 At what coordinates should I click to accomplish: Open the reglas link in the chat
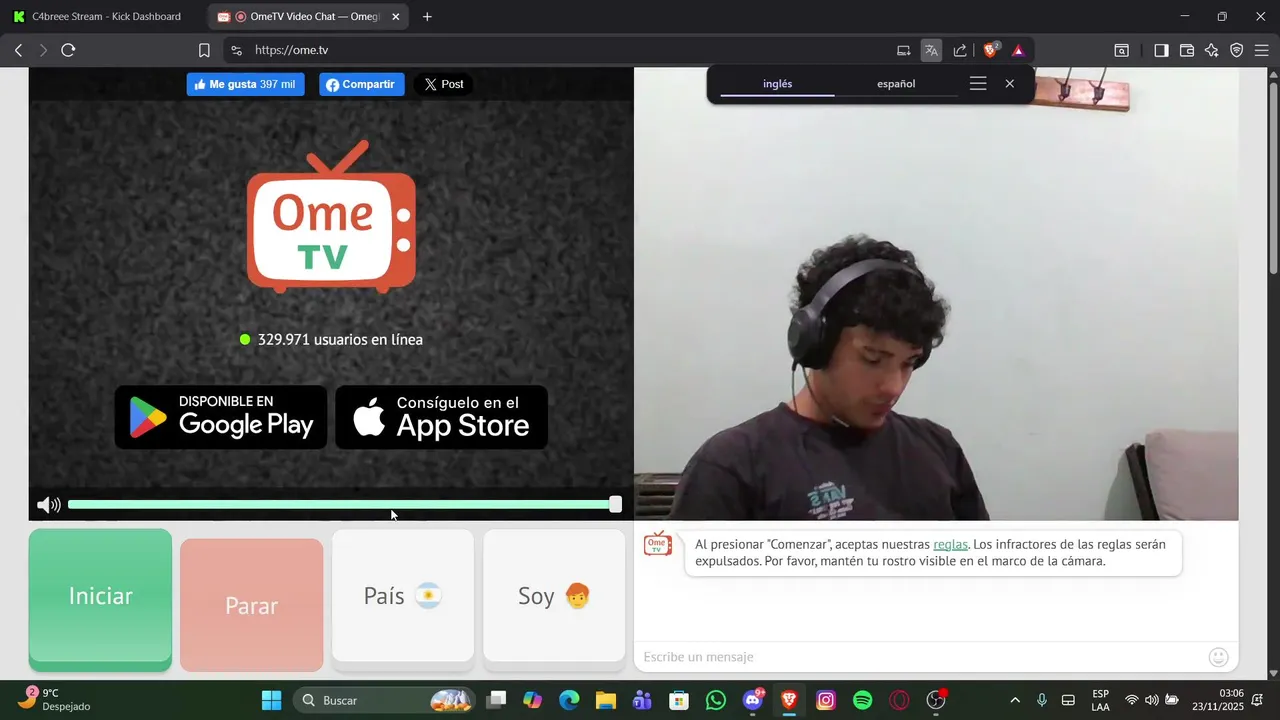tap(950, 545)
